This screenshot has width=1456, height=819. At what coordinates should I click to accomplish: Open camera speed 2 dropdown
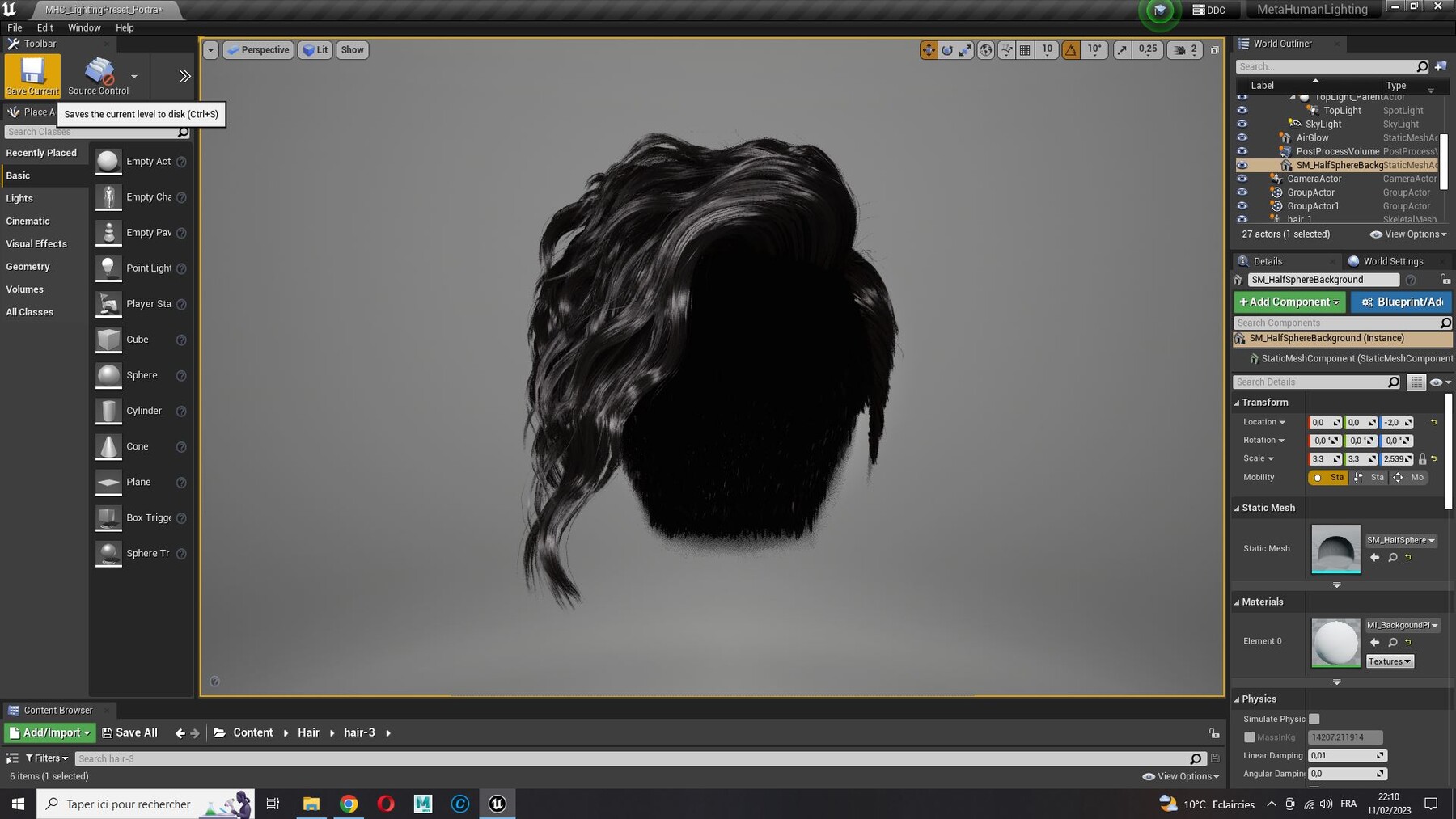click(x=1186, y=50)
